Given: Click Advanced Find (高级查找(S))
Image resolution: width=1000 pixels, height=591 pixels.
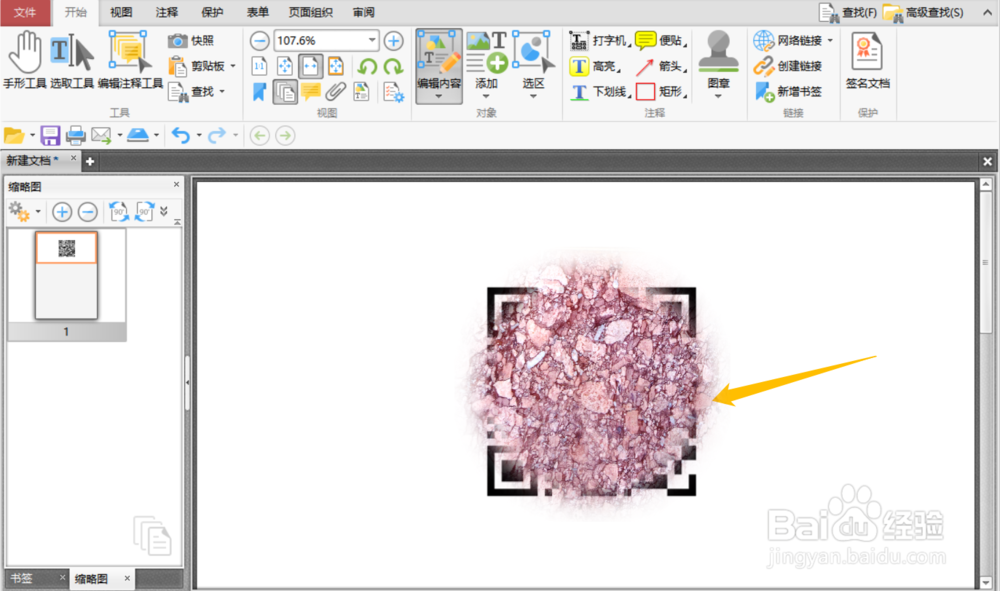Looking at the screenshot, I should coord(923,13).
